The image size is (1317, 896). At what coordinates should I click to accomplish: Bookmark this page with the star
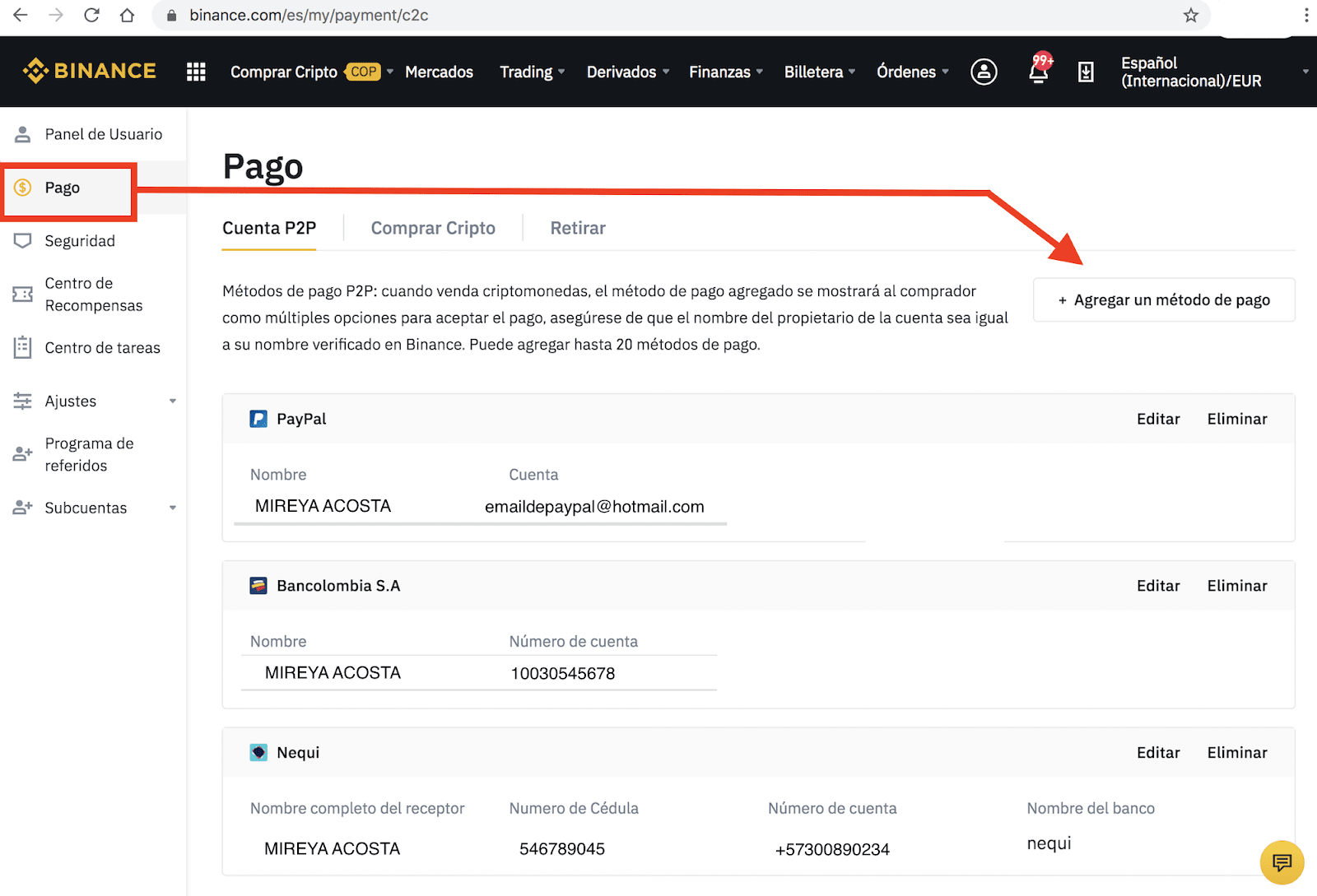[1190, 15]
